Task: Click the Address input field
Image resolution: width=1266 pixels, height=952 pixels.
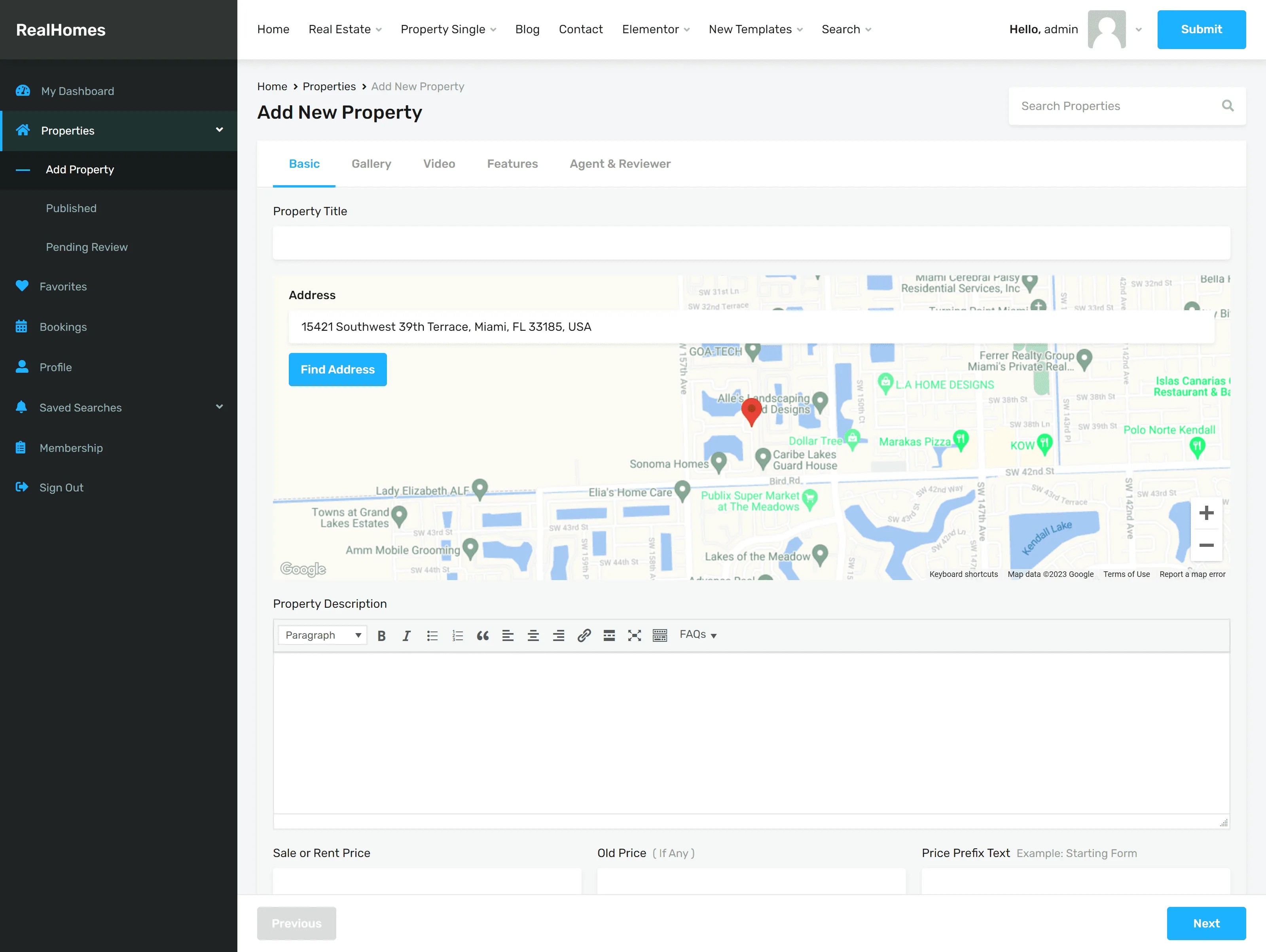Action: click(751, 327)
